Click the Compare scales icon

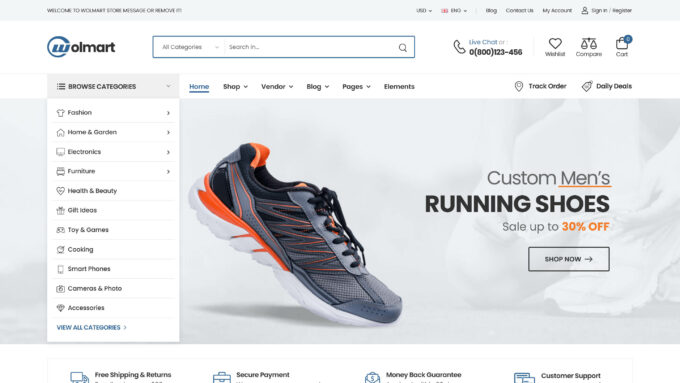[588, 43]
